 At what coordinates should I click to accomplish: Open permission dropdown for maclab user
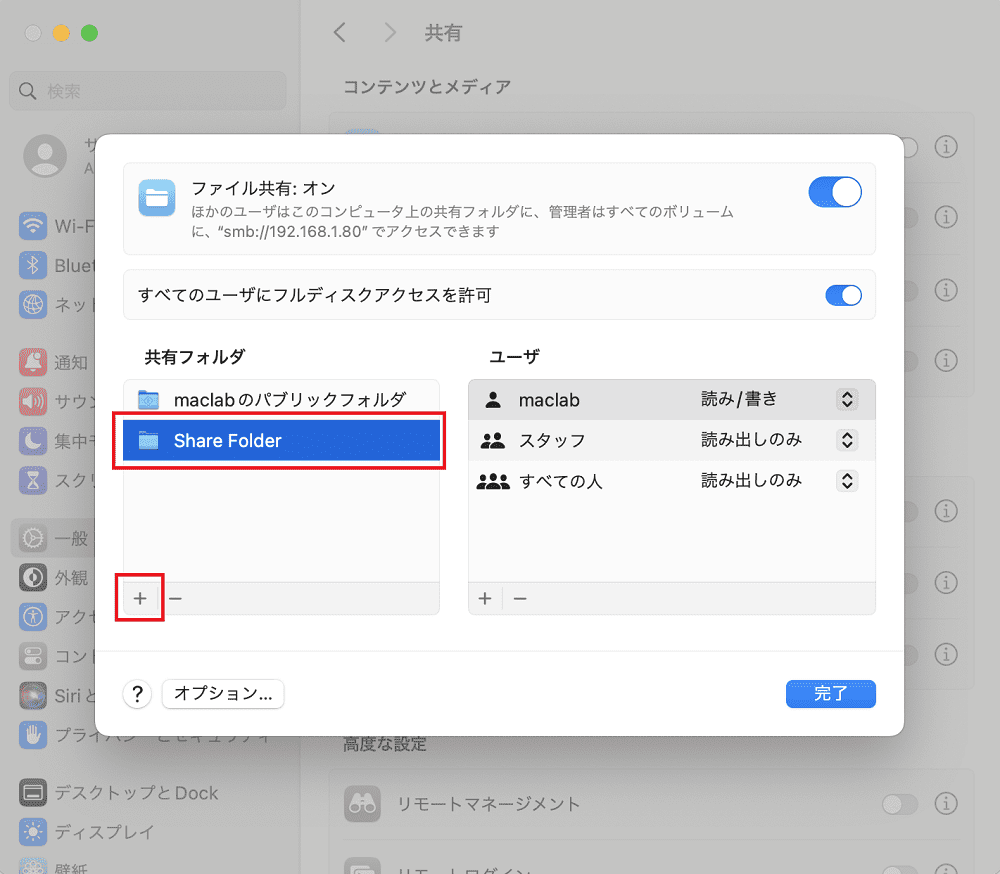847,399
